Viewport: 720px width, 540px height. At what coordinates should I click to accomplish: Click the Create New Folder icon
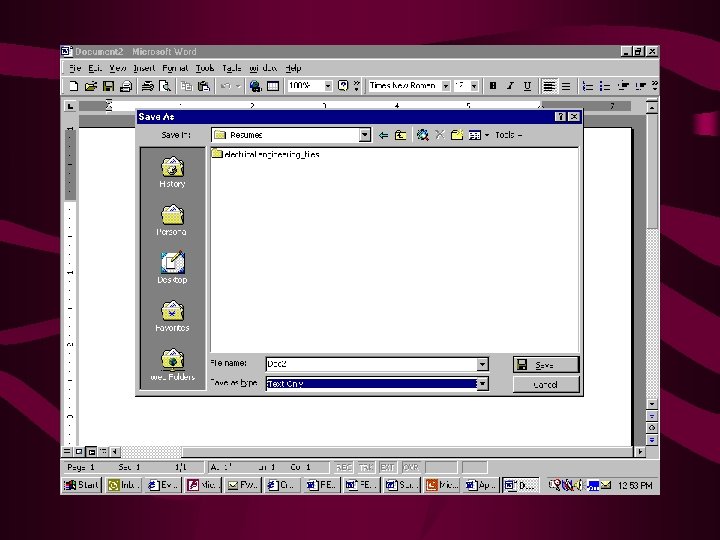[457, 135]
